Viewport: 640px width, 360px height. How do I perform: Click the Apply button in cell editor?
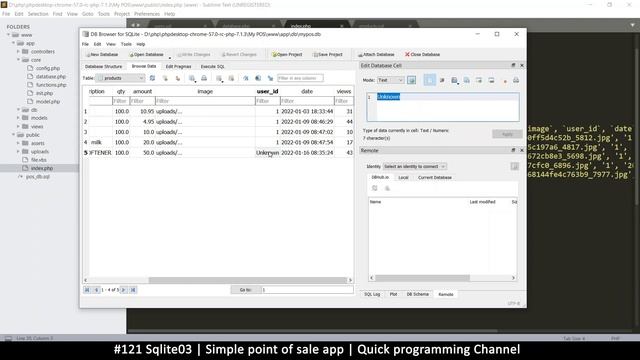[x=507, y=134]
